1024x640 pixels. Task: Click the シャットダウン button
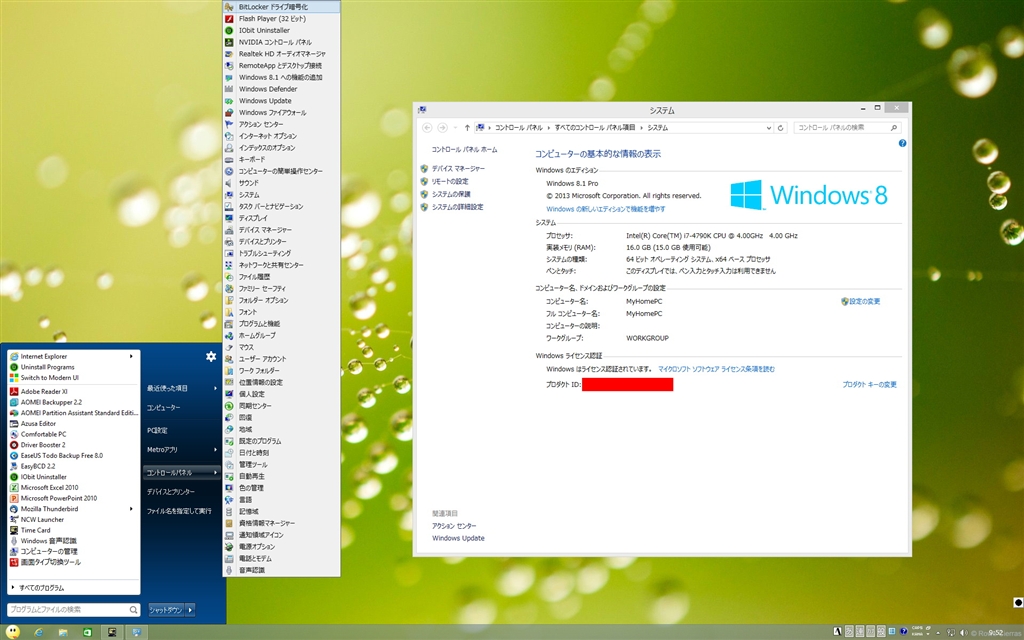[167, 610]
